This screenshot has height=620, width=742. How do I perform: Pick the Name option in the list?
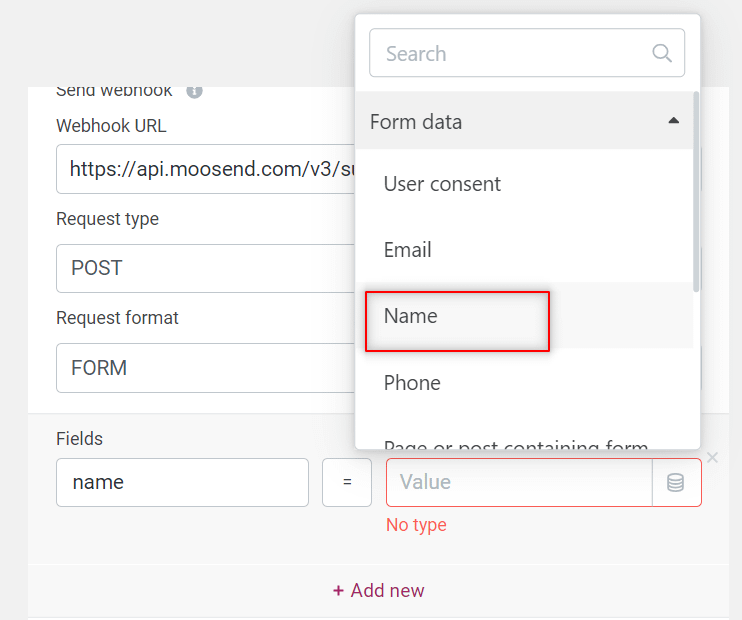pyautogui.click(x=411, y=316)
